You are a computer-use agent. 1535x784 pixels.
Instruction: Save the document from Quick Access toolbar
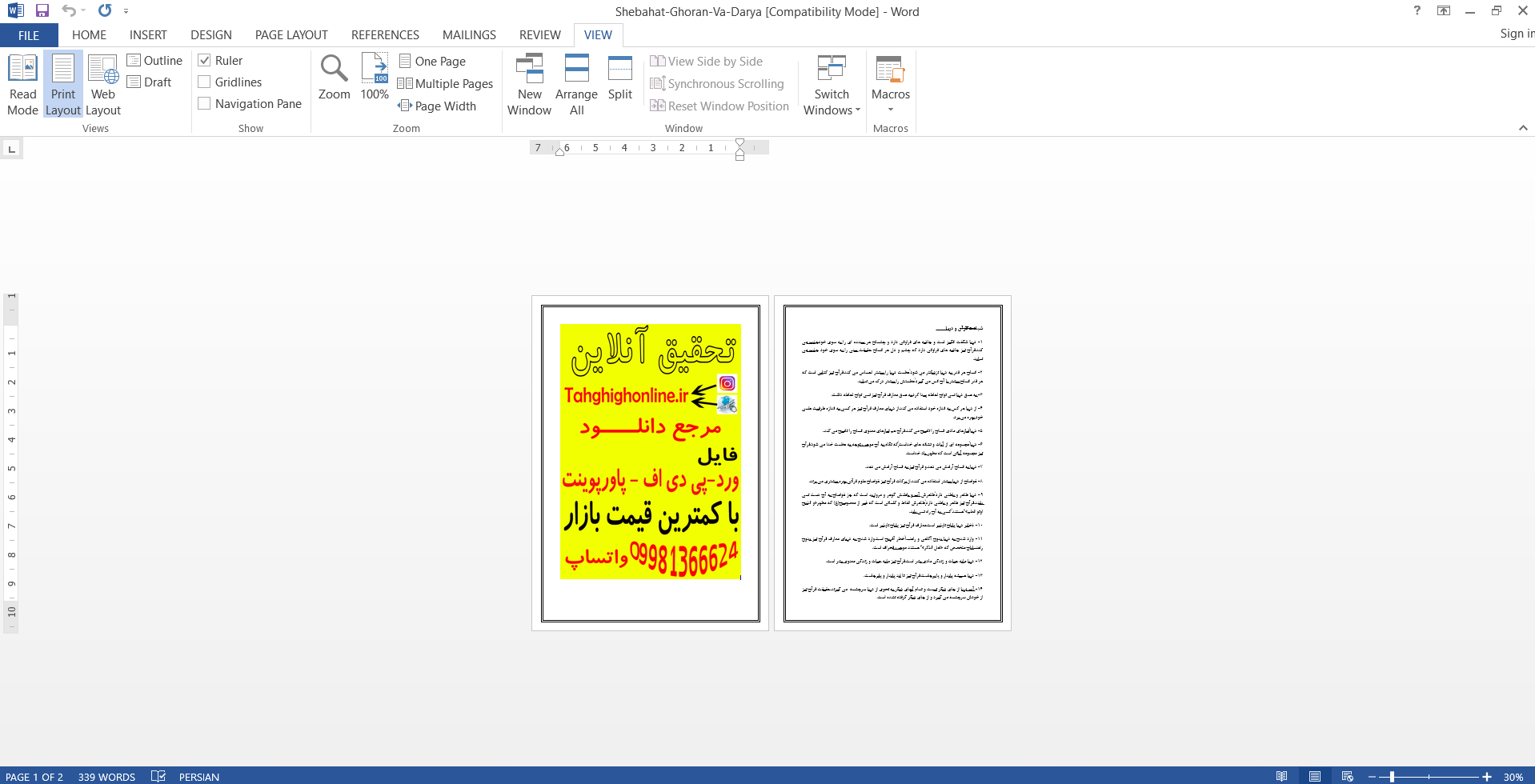pos(42,11)
